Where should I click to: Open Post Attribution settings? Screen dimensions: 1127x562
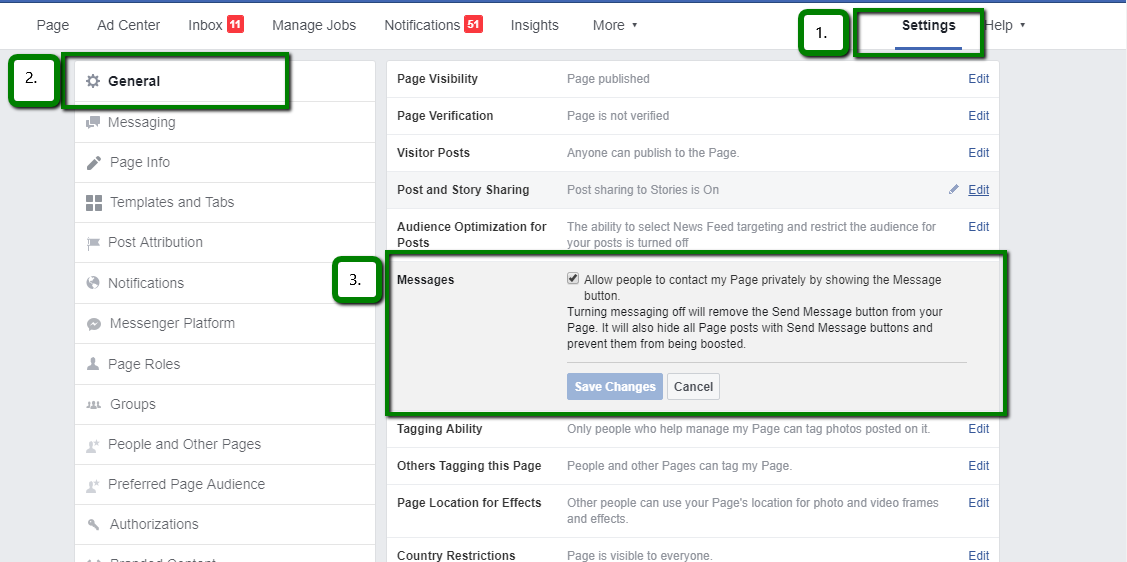coord(225,243)
